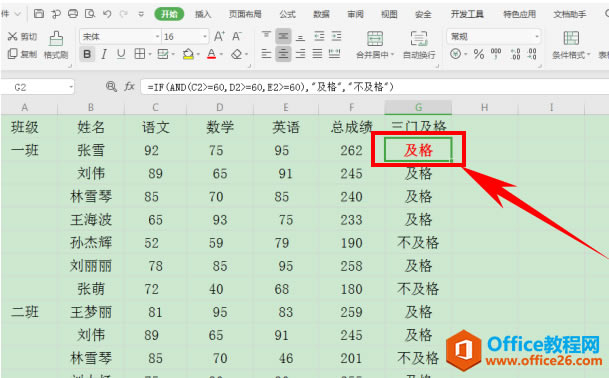This screenshot has height=378, width=609.
Task: Apply thousands separator 000 style
Action: [x=496, y=54]
